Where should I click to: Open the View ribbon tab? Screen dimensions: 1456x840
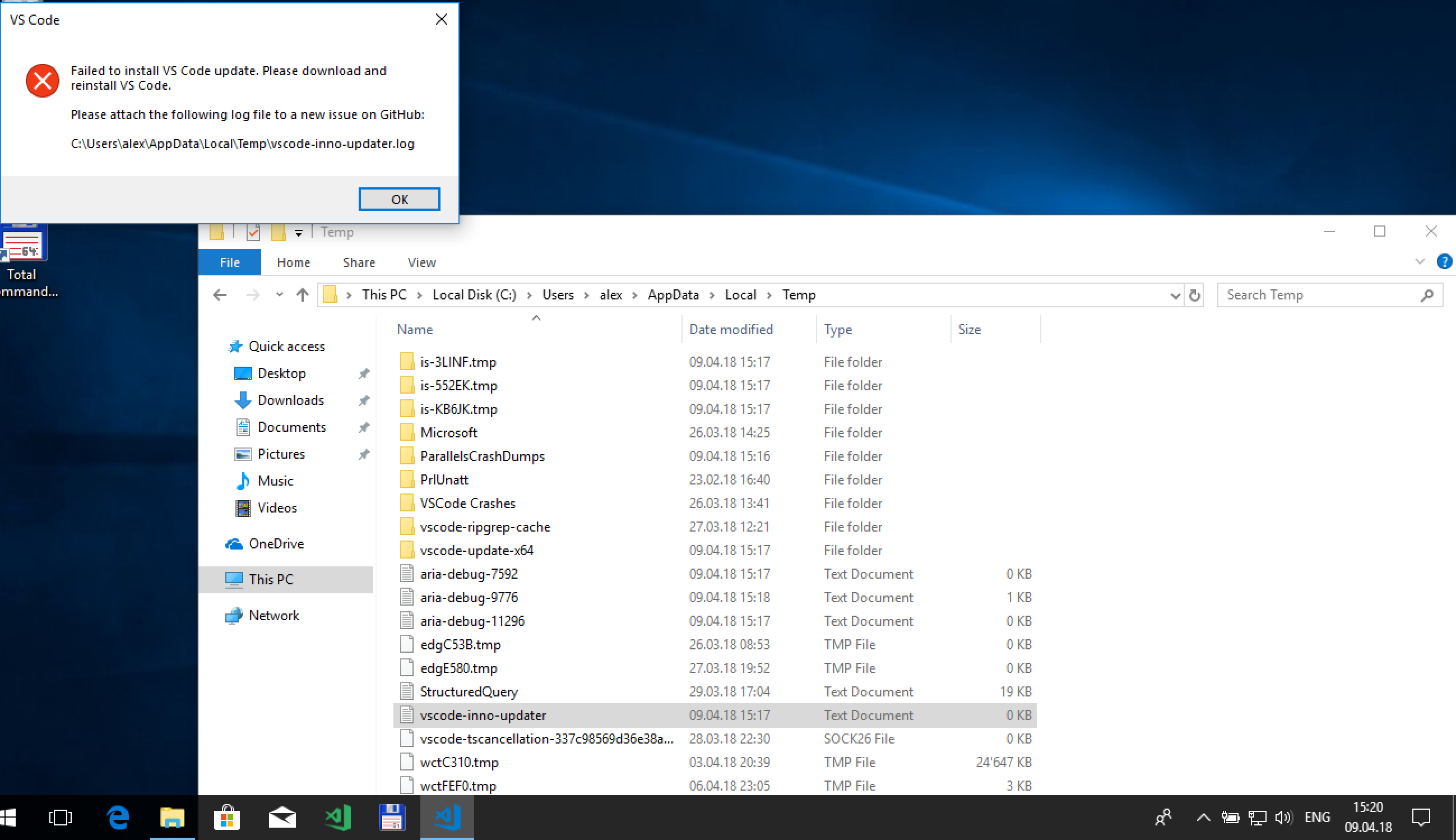[x=421, y=262]
